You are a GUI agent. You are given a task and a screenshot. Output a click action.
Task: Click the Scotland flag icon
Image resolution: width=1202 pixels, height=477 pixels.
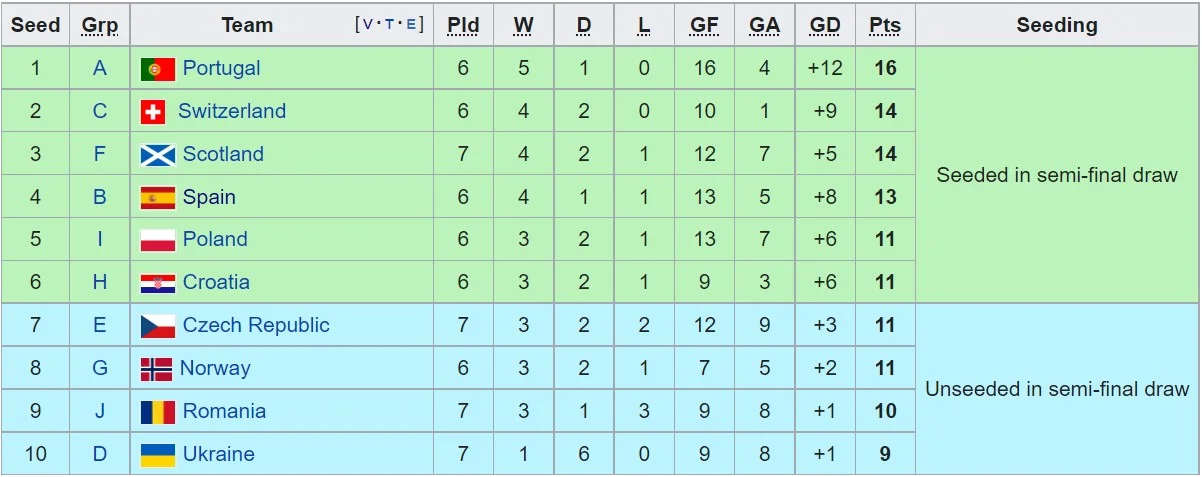click(x=157, y=155)
